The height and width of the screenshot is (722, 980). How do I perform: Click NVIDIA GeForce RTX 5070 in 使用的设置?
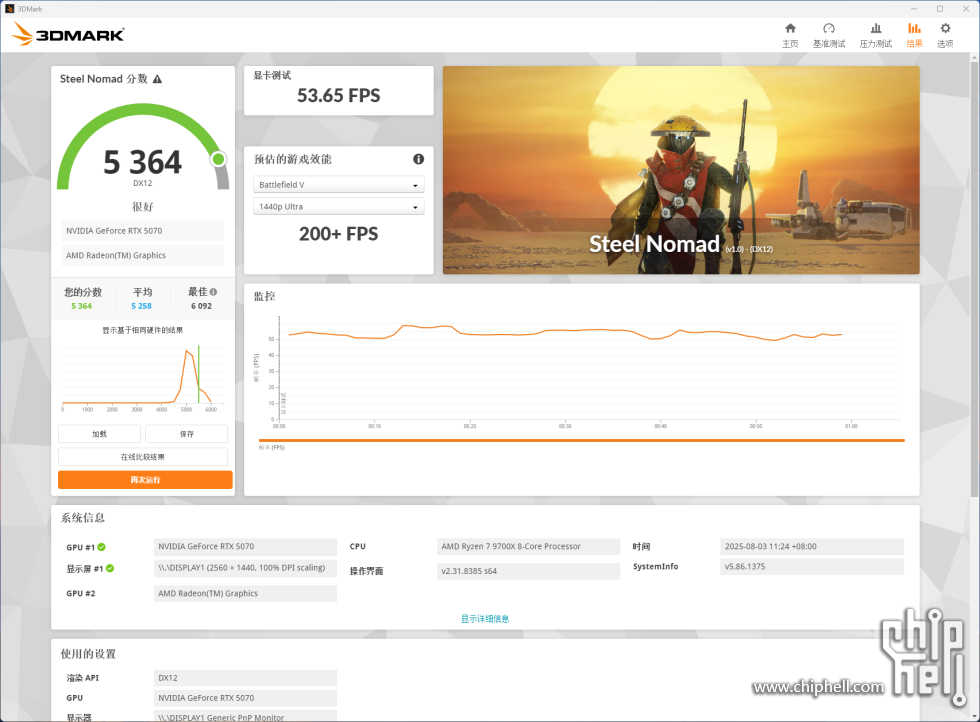point(245,698)
